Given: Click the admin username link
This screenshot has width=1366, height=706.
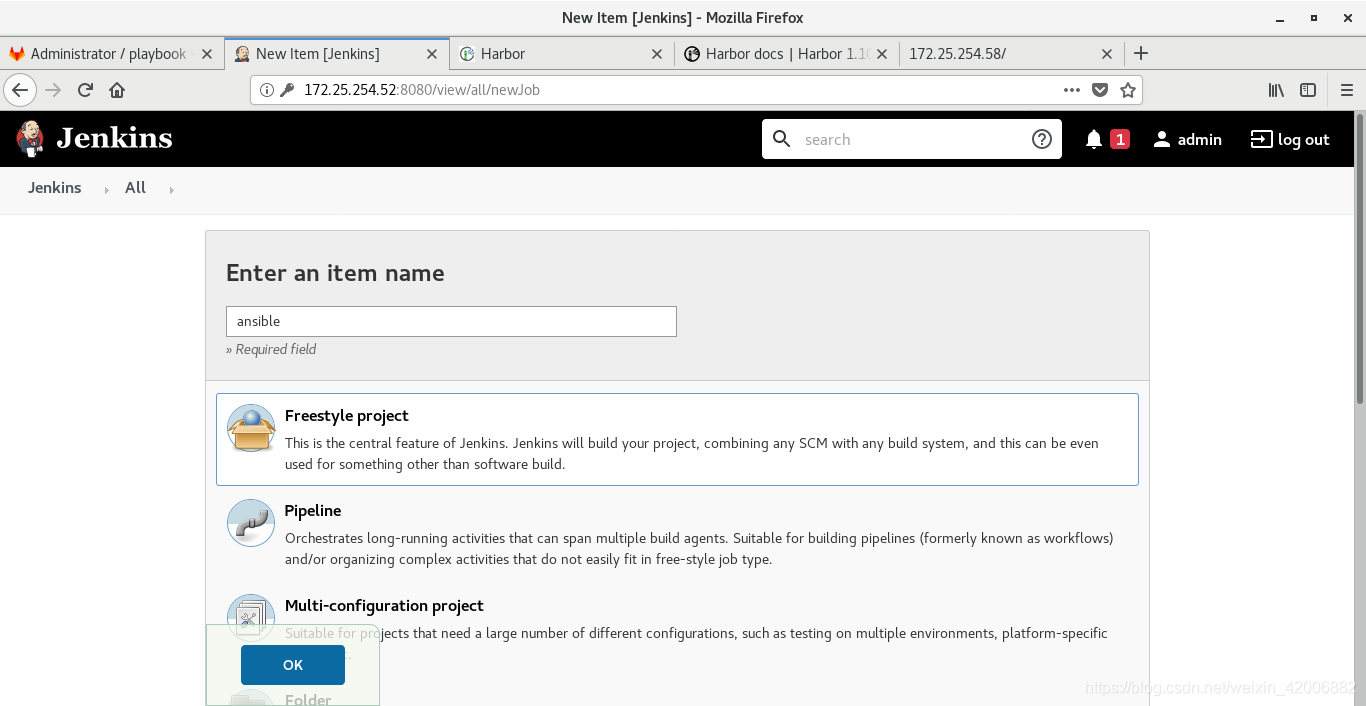Looking at the screenshot, I should click(x=1200, y=139).
